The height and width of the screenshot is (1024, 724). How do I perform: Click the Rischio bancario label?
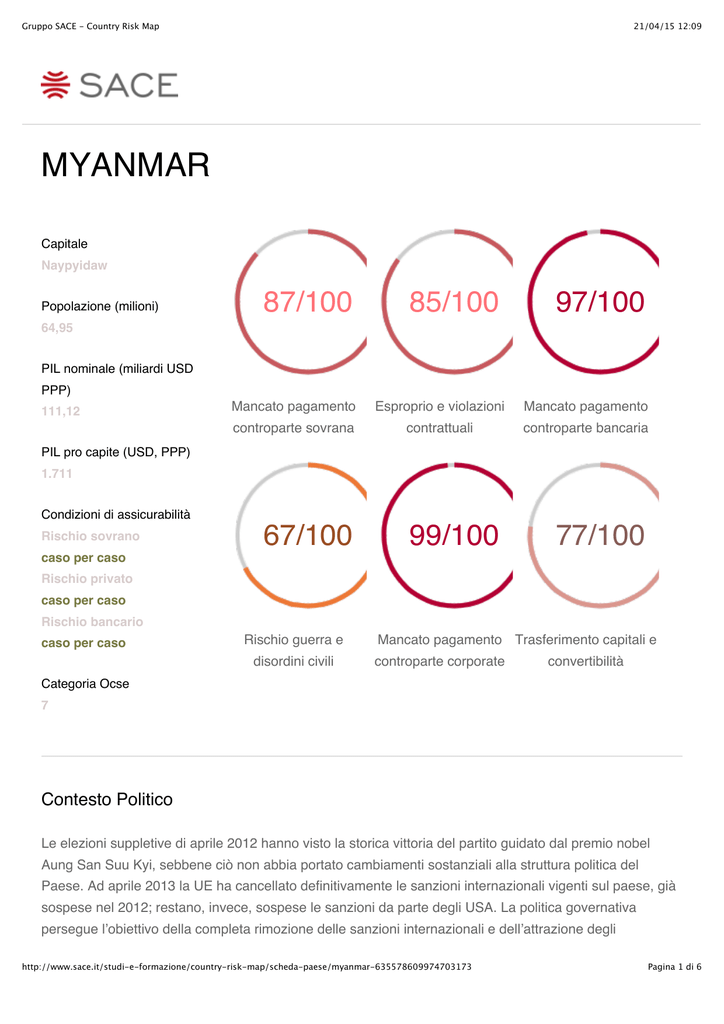(92, 622)
